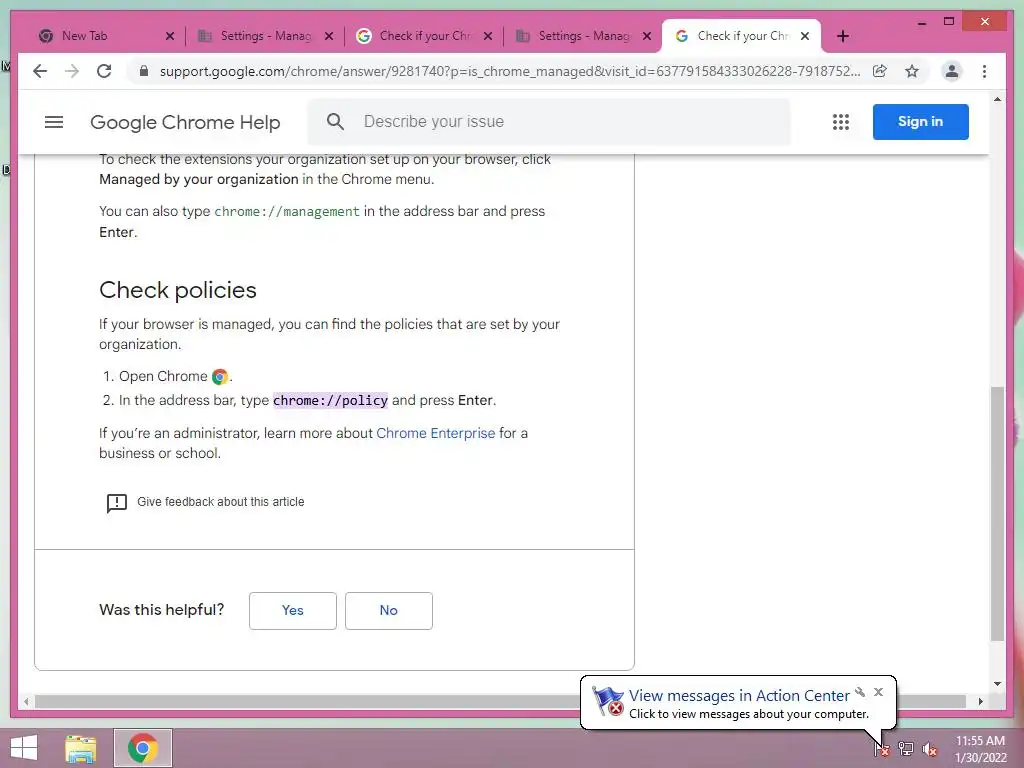Switch to first Settings - Manage tab
The width and height of the screenshot is (1024, 768).
(x=264, y=36)
